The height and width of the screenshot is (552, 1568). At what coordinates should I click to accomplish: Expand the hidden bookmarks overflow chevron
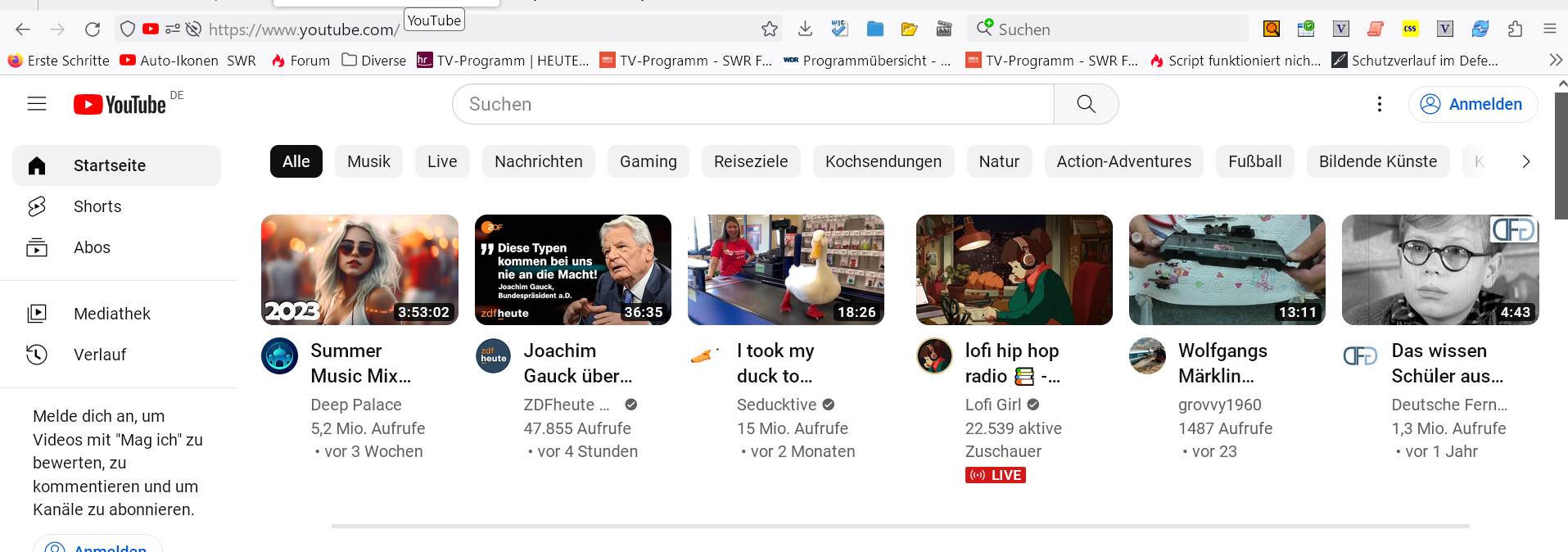tap(1555, 61)
